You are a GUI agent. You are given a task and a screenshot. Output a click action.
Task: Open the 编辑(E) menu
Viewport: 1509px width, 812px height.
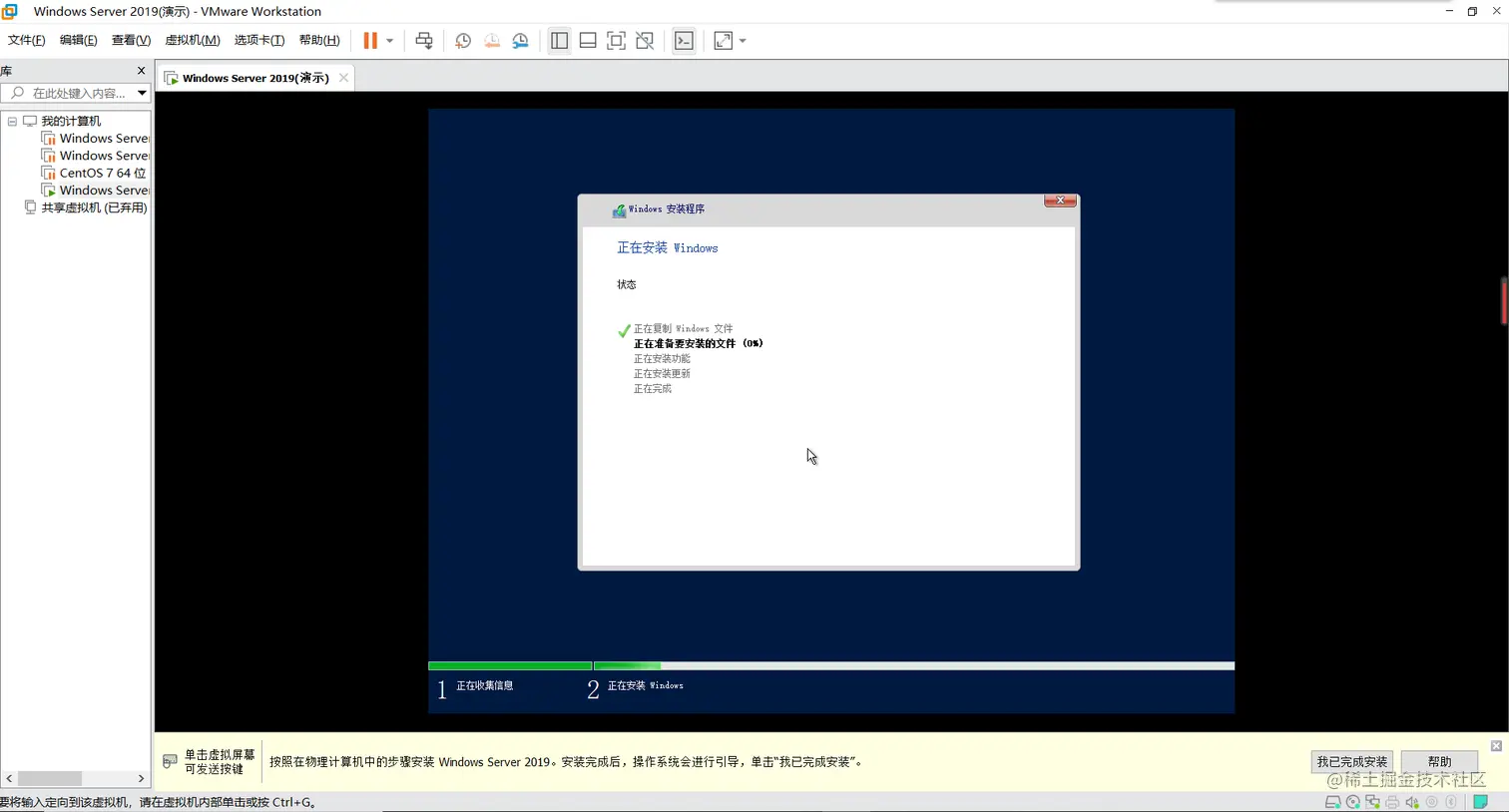[79, 40]
